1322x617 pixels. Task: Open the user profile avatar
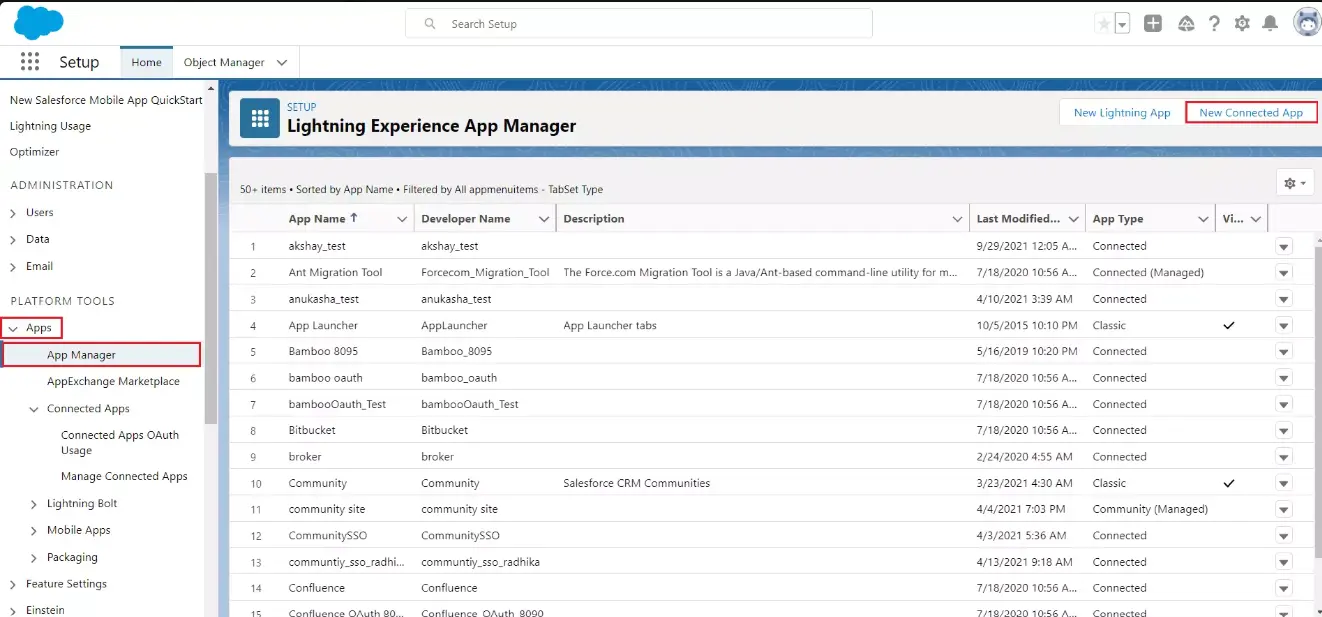click(1306, 23)
